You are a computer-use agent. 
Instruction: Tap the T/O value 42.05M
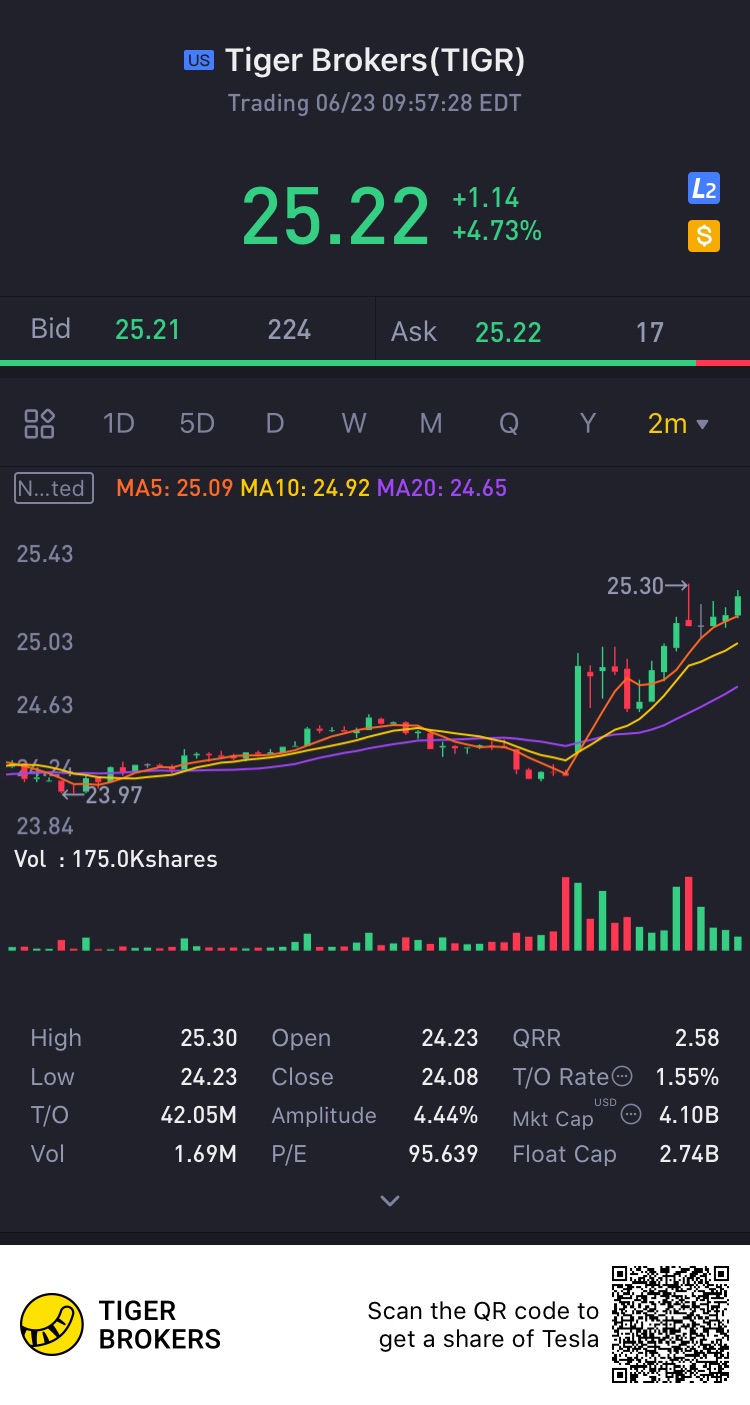(199, 1115)
